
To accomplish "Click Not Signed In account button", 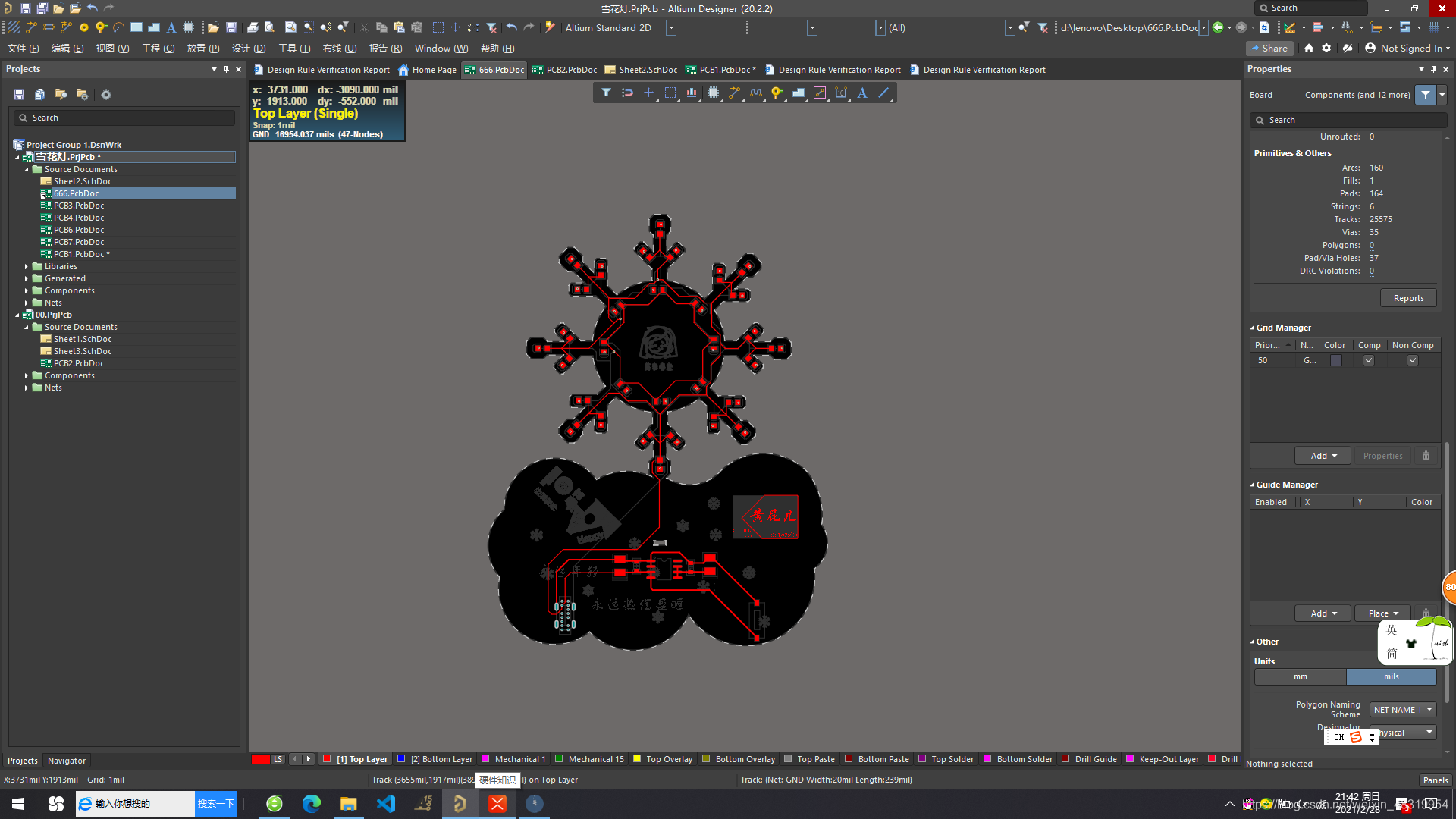I will pyautogui.click(x=1407, y=48).
